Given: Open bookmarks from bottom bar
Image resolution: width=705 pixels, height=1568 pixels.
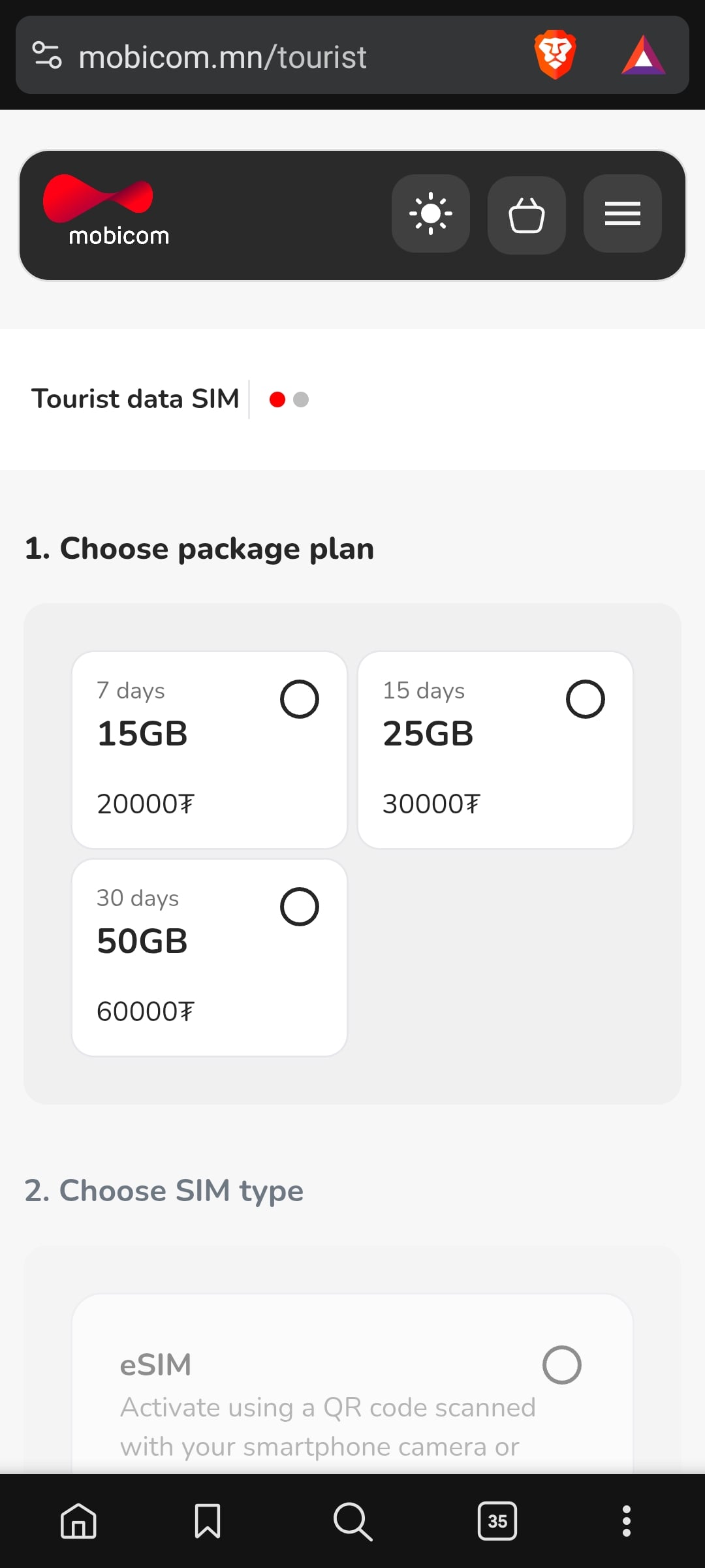Looking at the screenshot, I should 208,1521.
